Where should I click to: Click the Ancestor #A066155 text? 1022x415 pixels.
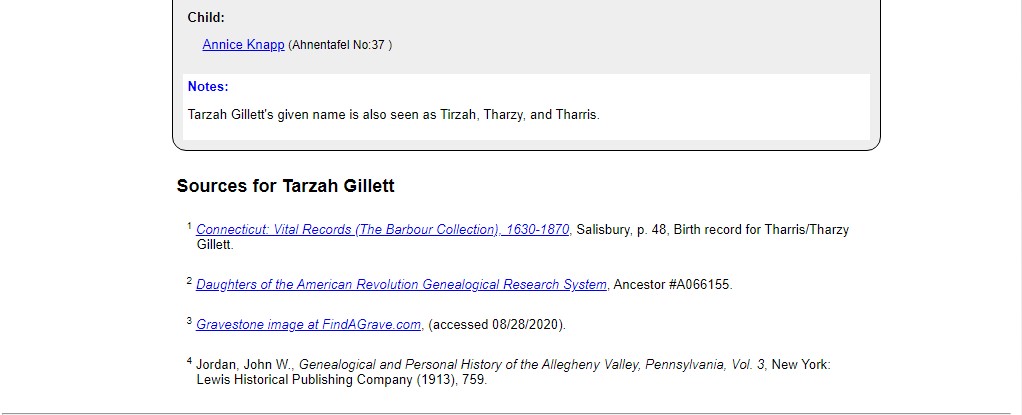tap(673, 284)
